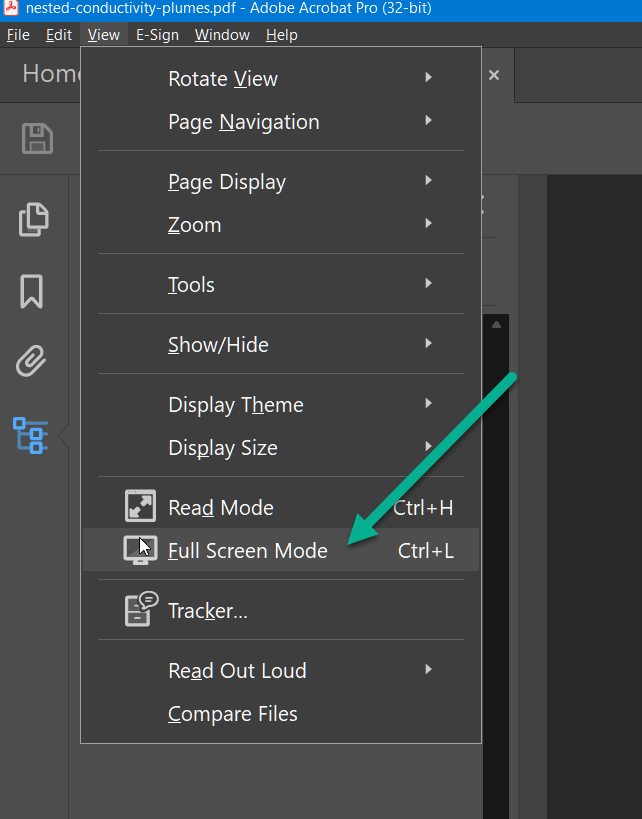Expand the Display Theme submenu
This screenshot has height=819, width=642.
coord(281,405)
